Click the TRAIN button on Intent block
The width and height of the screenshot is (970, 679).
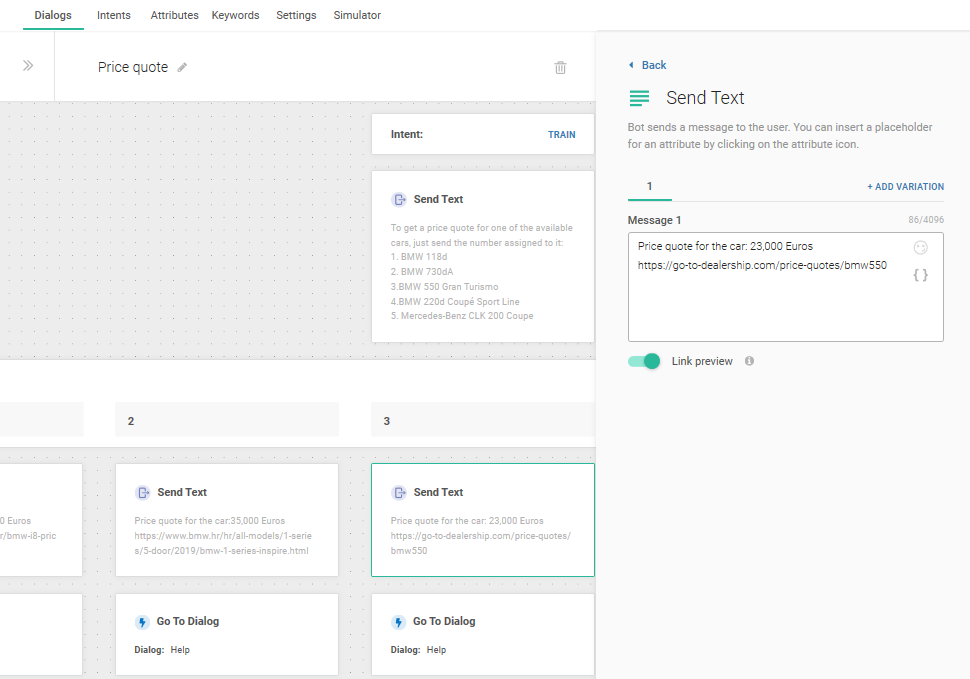coord(561,134)
